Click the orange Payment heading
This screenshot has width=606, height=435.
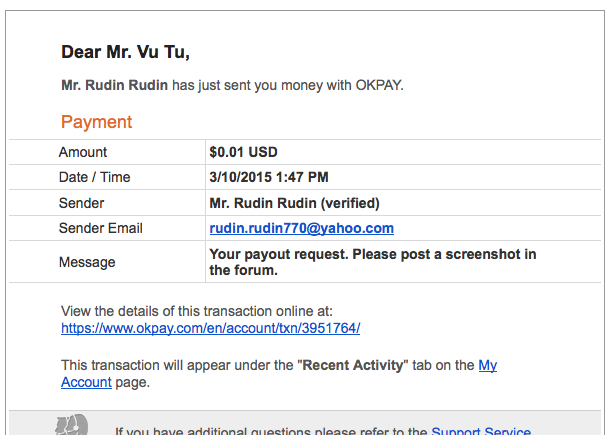(x=97, y=122)
